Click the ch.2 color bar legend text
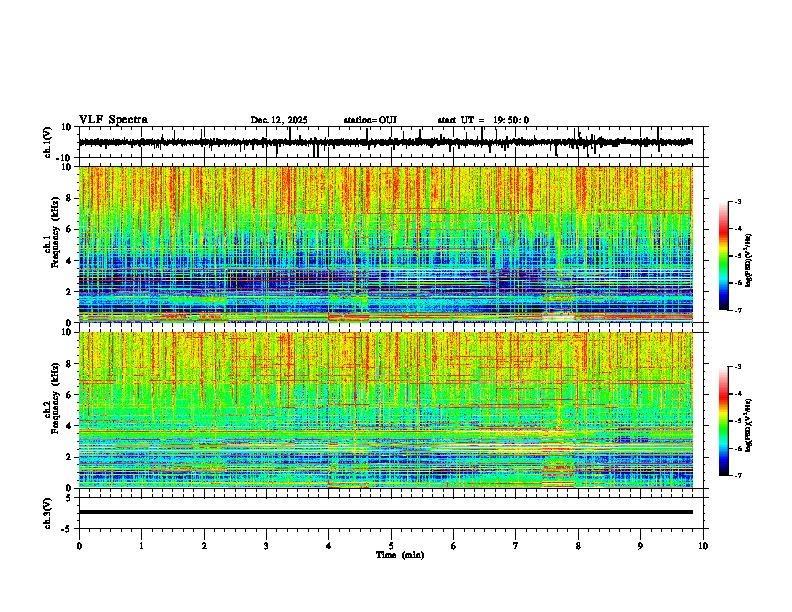The width and height of the screenshot is (792, 612). (749, 424)
